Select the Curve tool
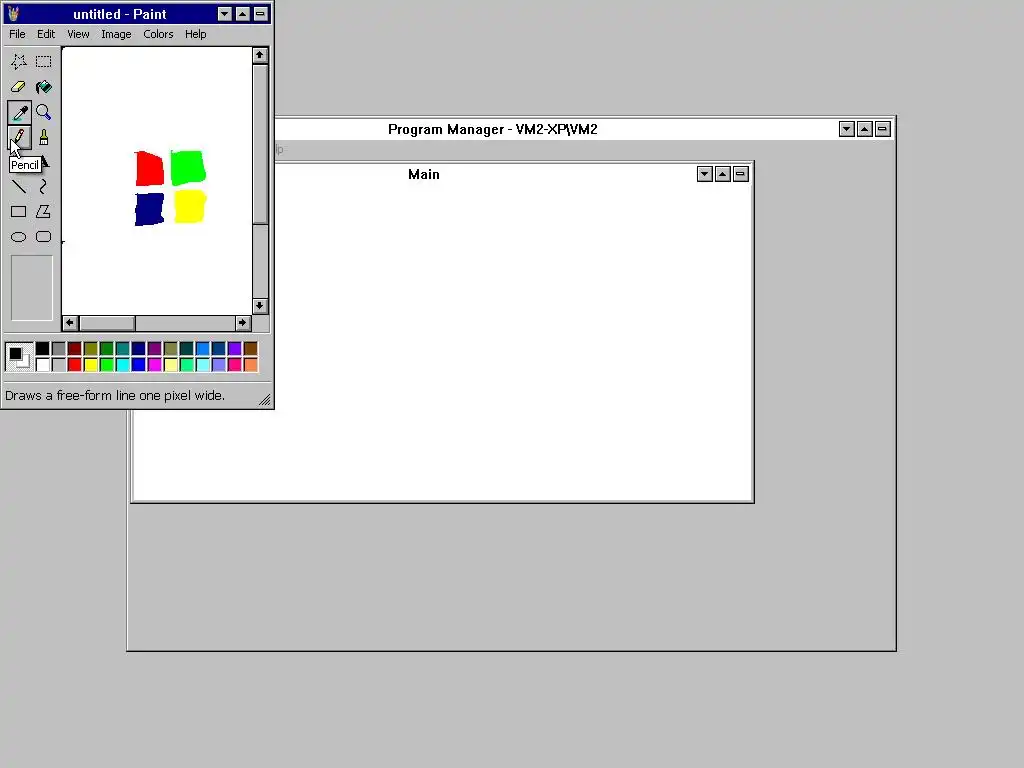Image resolution: width=1024 pixels, height=768 pixels. coord(43,187)
